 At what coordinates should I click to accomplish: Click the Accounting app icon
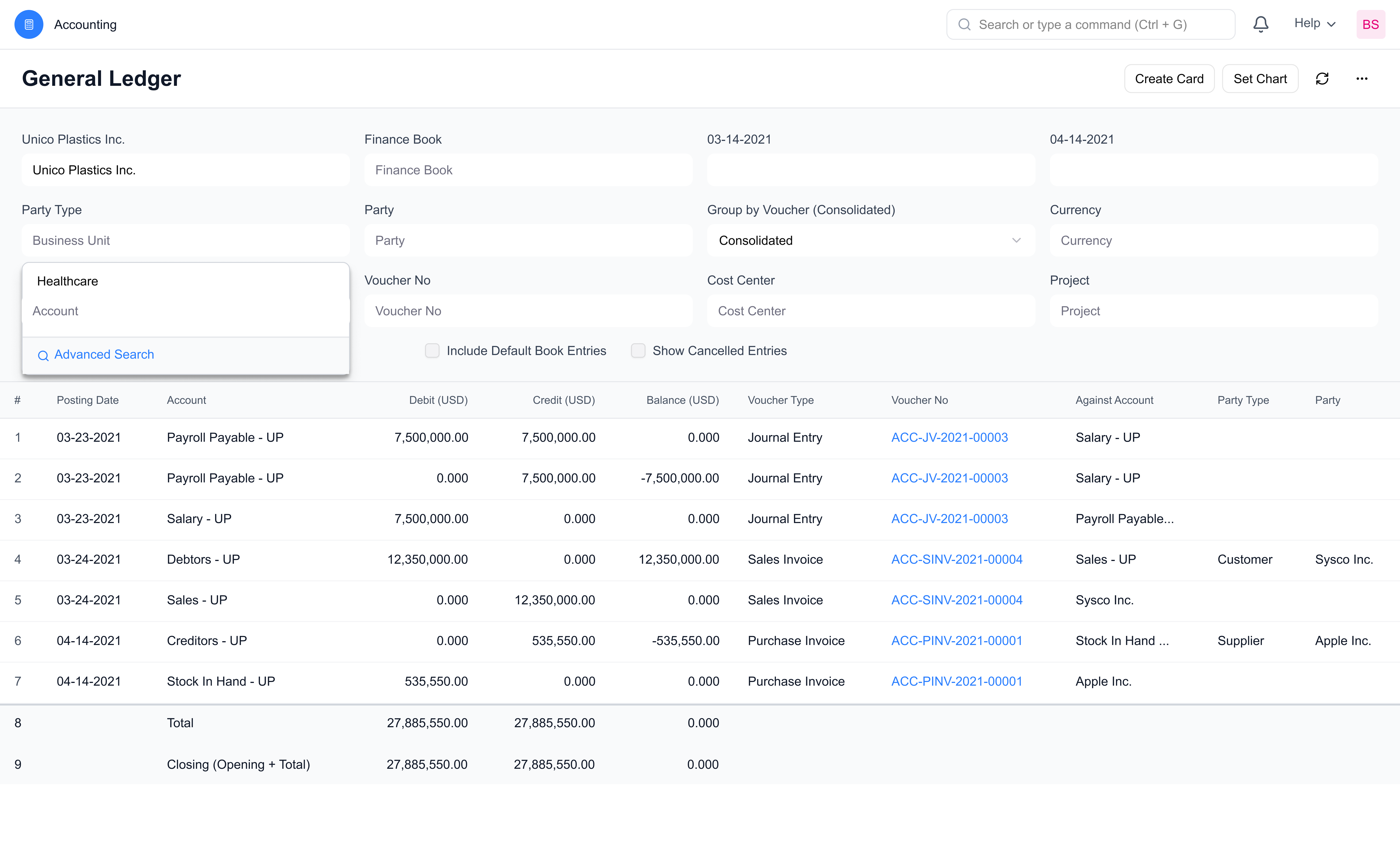coord(28,24)
